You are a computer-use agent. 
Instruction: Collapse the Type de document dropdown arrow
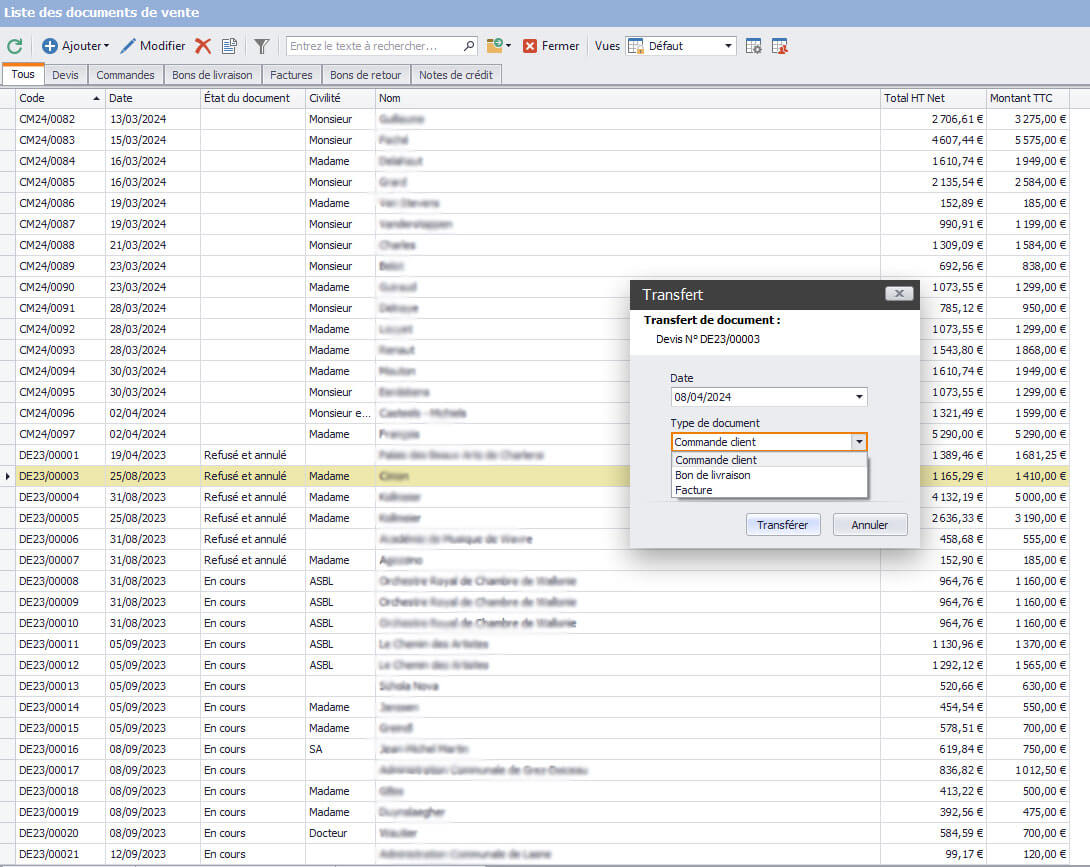coord(858,441)
